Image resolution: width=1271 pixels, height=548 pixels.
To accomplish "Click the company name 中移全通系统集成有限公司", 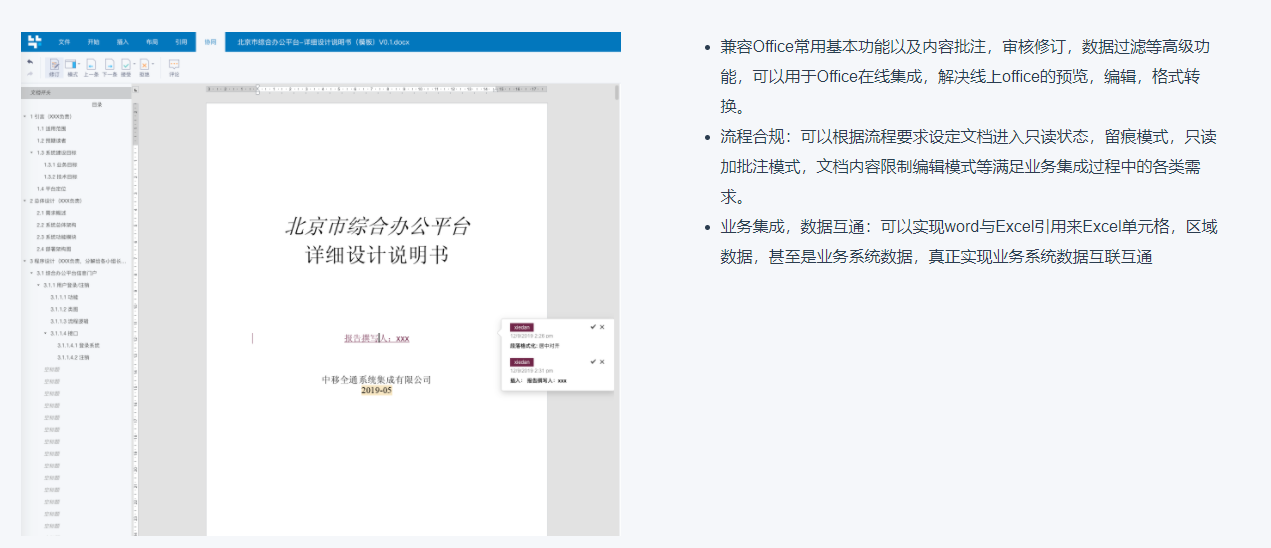I will click(377, 380).
